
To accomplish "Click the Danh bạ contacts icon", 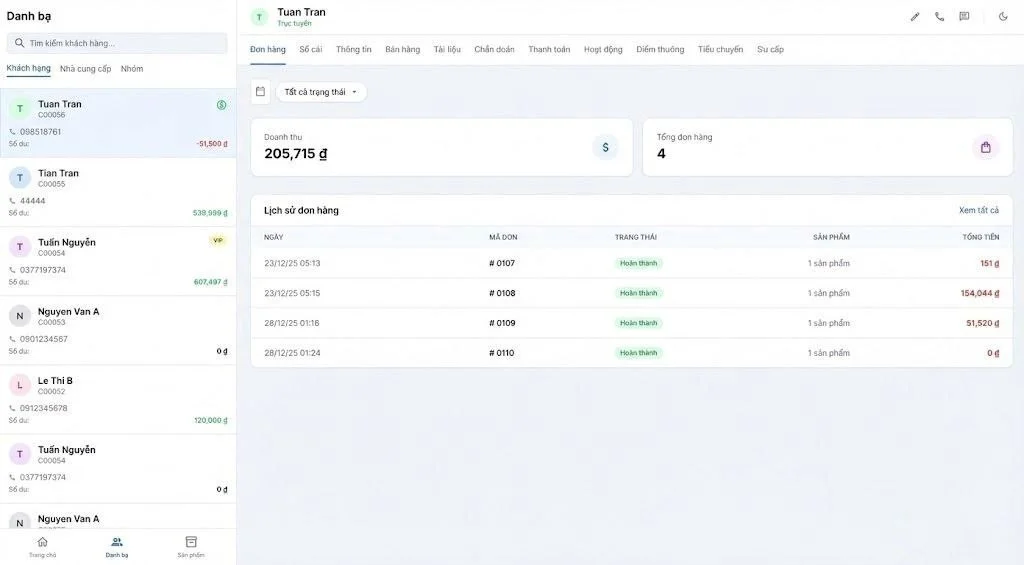I will [x=117, y=545].
